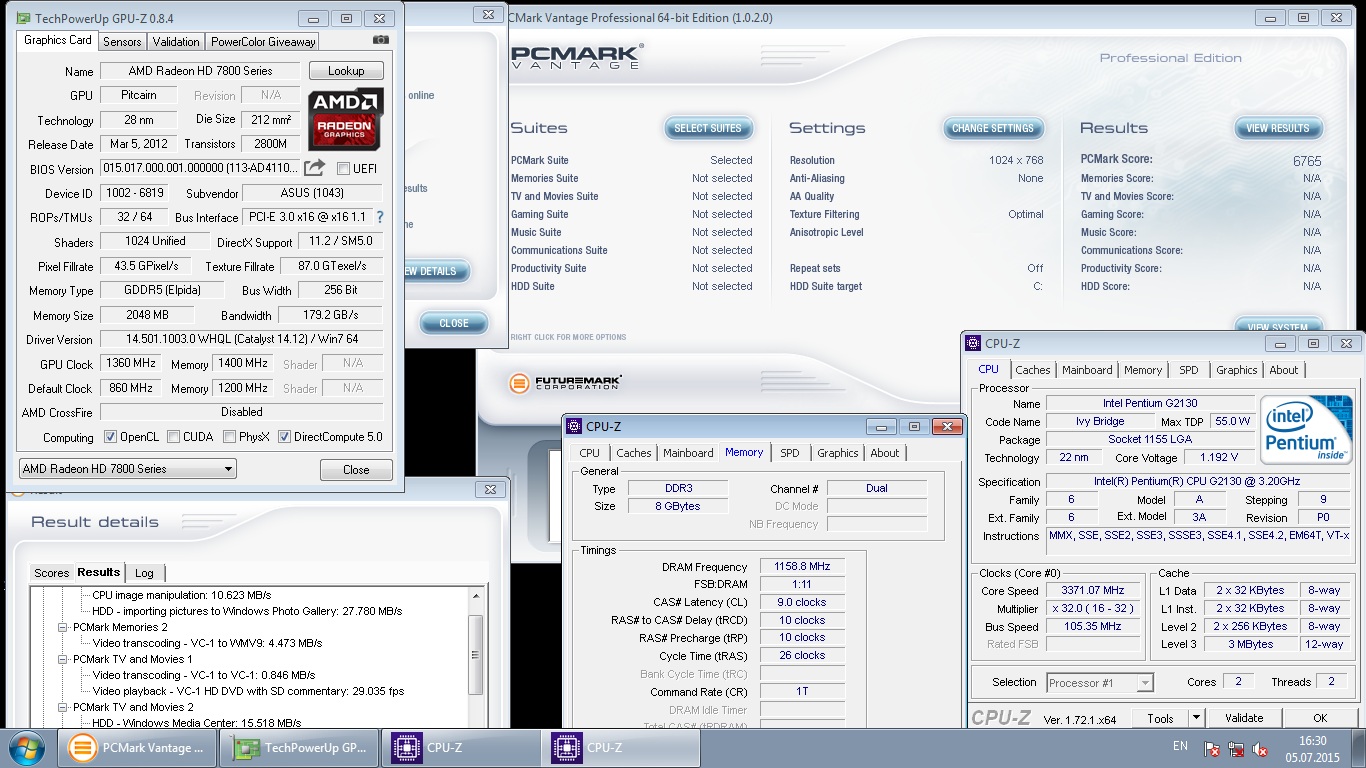Click the network tray icon
The image size is (1366, 768).
(x=1237, y=748)
